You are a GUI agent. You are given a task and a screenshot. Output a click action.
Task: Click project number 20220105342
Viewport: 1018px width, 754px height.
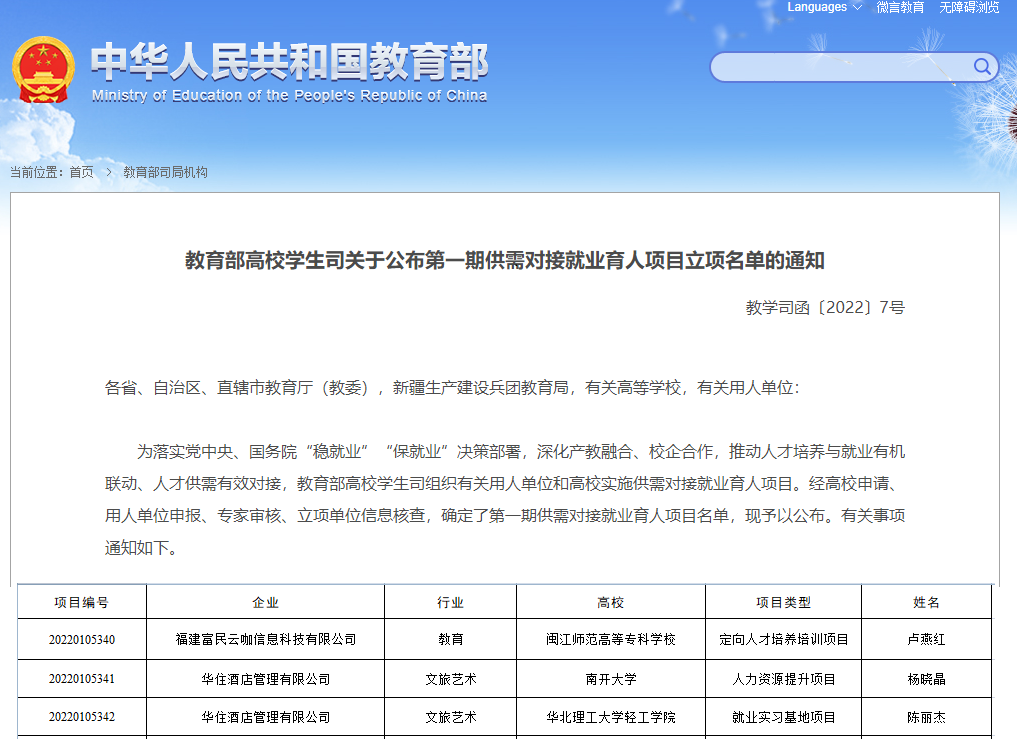[82, 717]
